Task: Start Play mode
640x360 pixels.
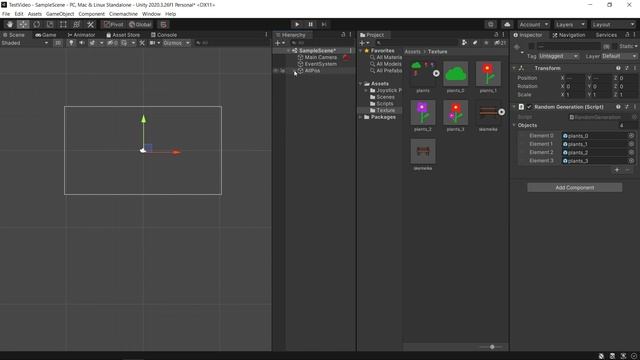Action: pyautogui.click(x=297, y=24)
